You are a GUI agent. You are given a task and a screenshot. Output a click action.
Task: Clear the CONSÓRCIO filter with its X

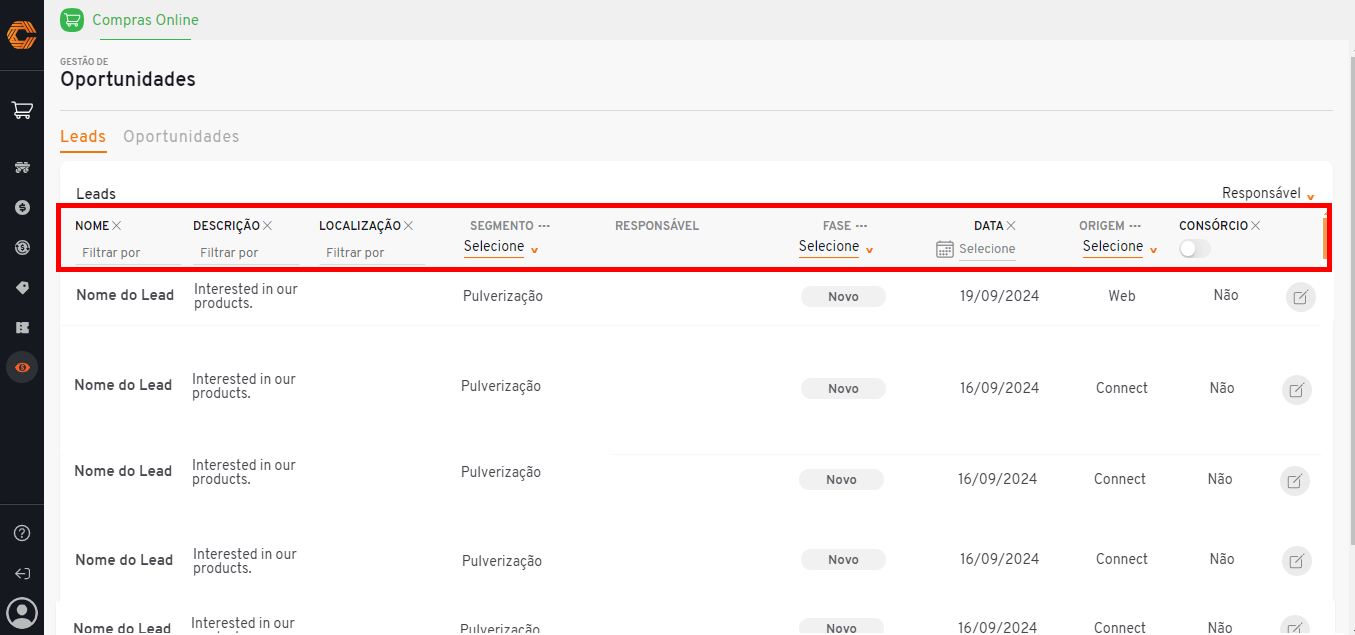(1255, 226)
